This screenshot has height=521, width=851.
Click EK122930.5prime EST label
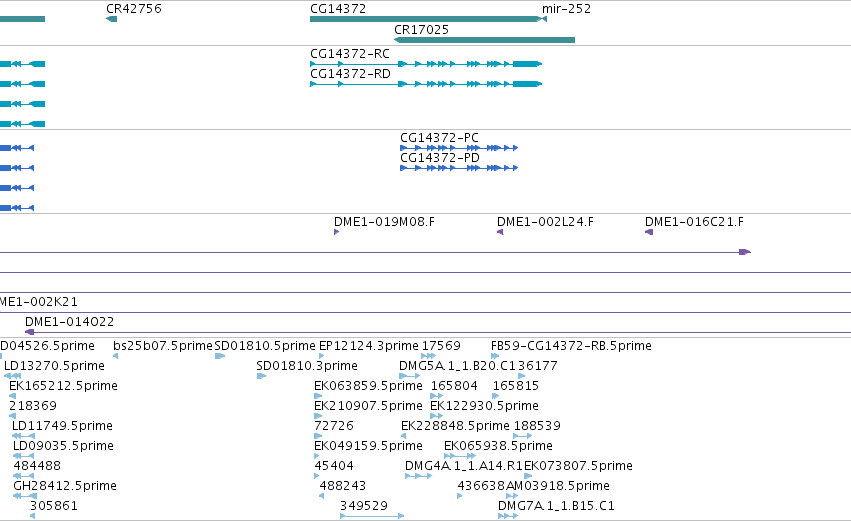(x=484, y=406)
